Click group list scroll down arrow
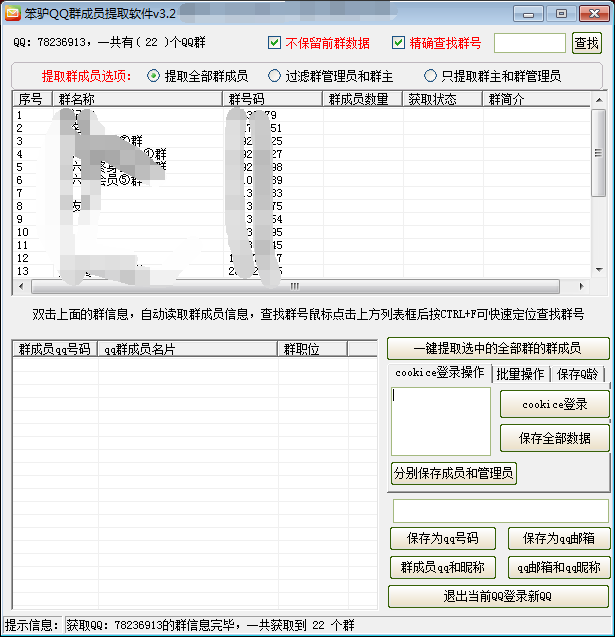Image resolution: width=615 pixels, height=637 pixels. (x=599, y=270)
